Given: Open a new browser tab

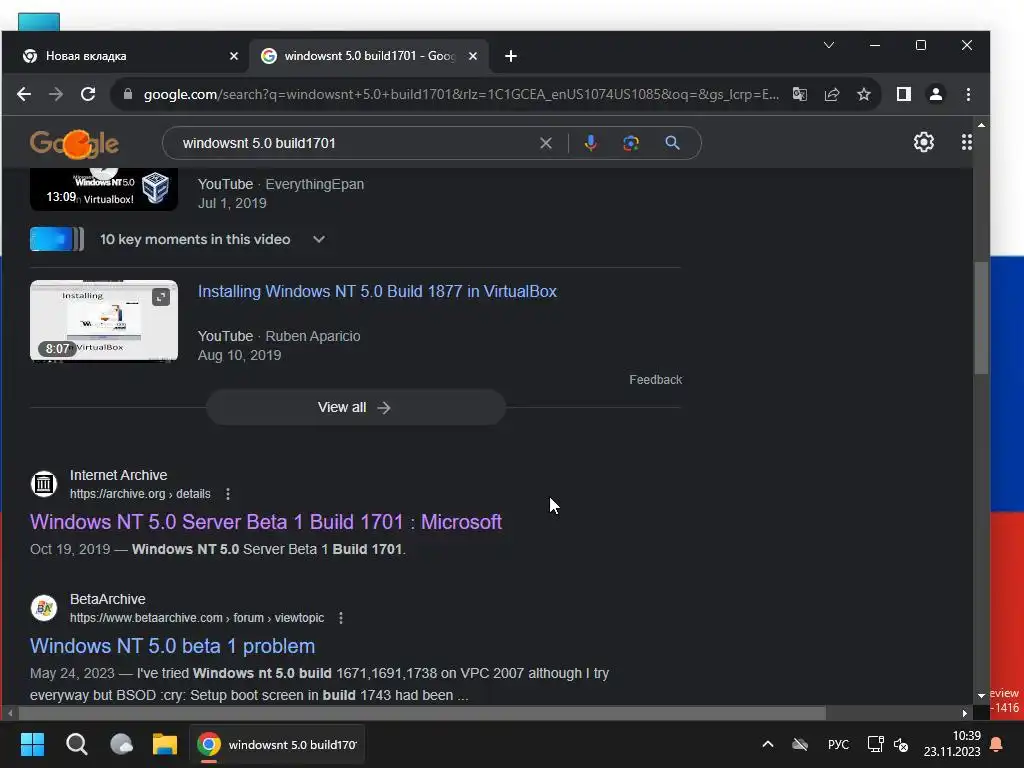Looking at the screenshot, I should (511, 56).
